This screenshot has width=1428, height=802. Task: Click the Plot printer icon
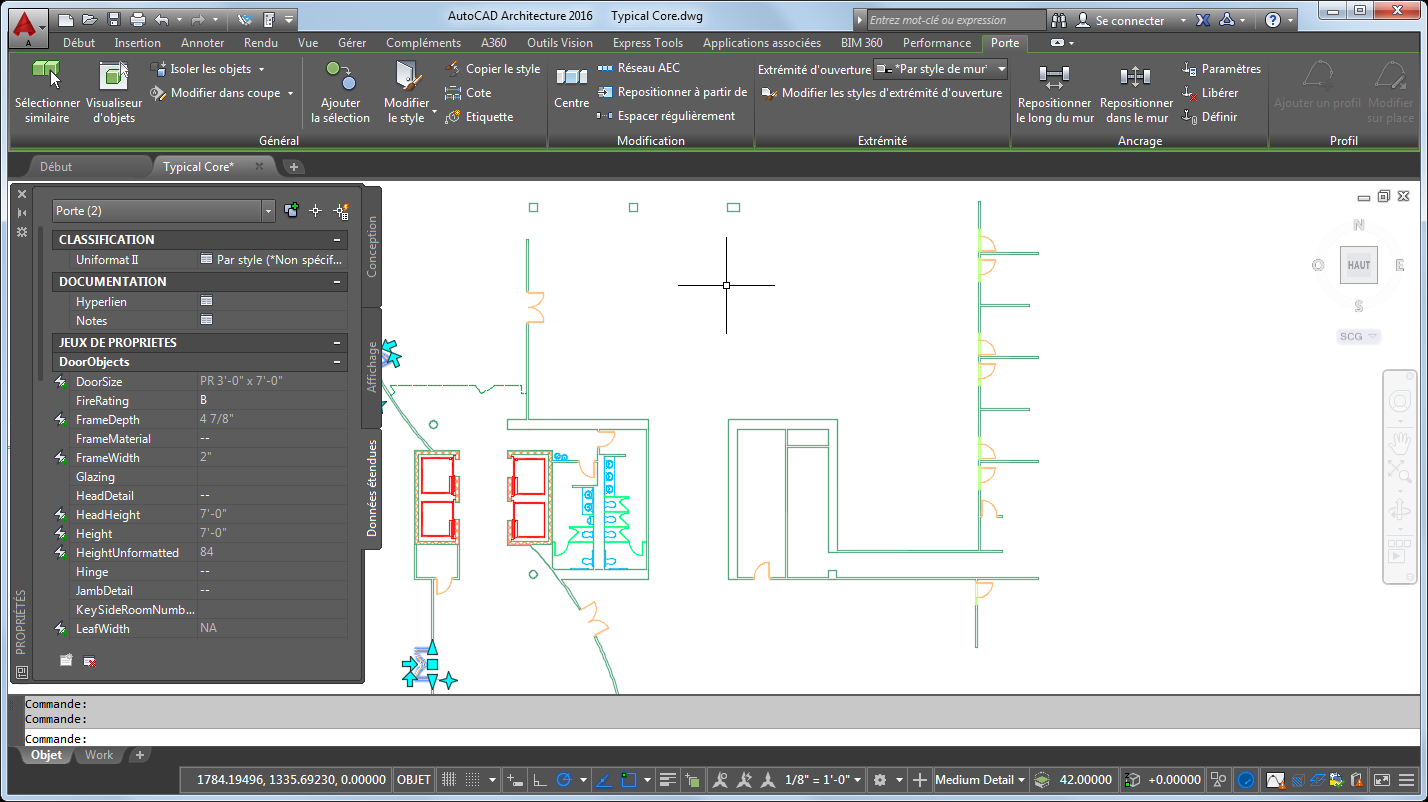(x=137, y=20)
